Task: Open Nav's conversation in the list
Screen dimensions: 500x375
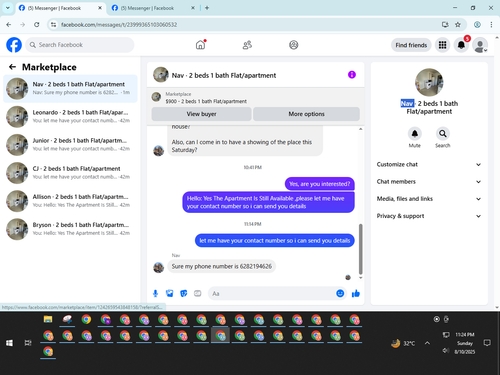Action: (x=70, y=88)
